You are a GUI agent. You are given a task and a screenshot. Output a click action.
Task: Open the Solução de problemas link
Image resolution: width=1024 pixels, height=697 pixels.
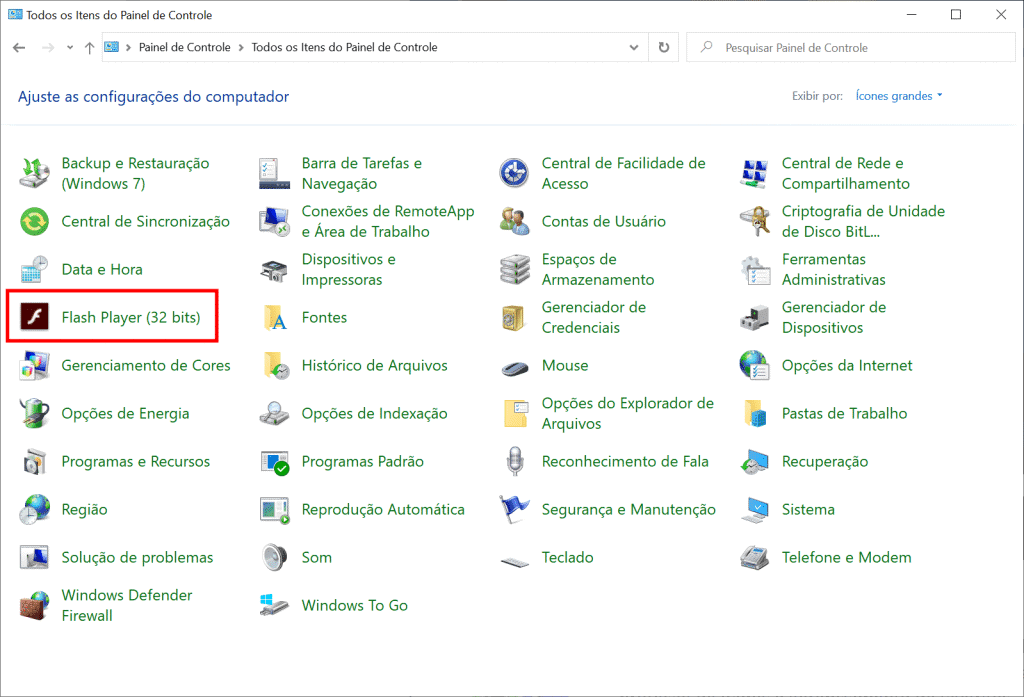[137, 557]
